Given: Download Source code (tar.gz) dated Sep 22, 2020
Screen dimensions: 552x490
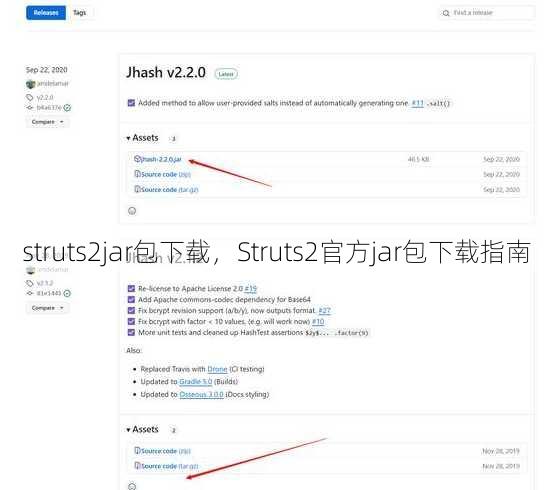Looking at the screenshot, I should click(170, 190).
